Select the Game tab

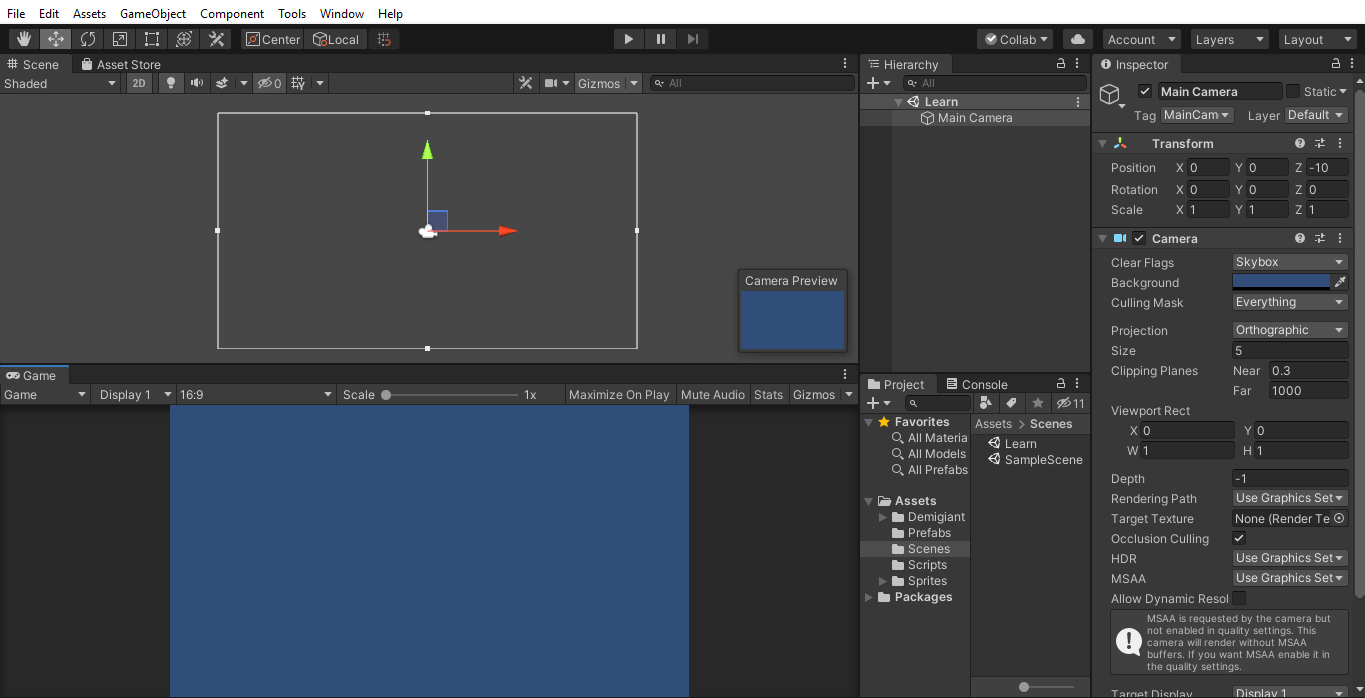click(32, 375)
